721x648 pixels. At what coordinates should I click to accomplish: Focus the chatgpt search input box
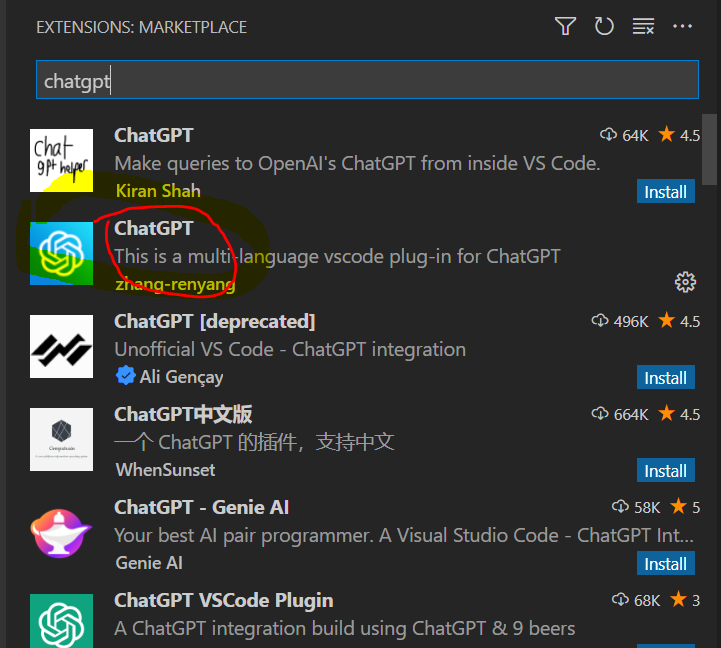[x=367, y=80]
